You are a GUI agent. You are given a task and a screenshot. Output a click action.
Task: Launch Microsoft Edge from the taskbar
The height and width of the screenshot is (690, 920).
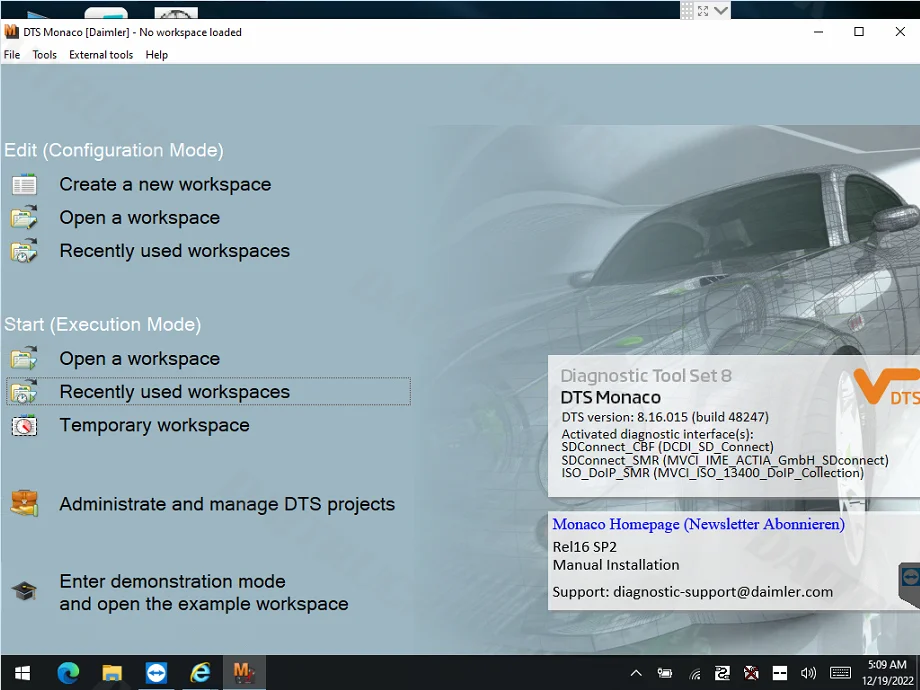pyautogui.click(x=68, y=673)
